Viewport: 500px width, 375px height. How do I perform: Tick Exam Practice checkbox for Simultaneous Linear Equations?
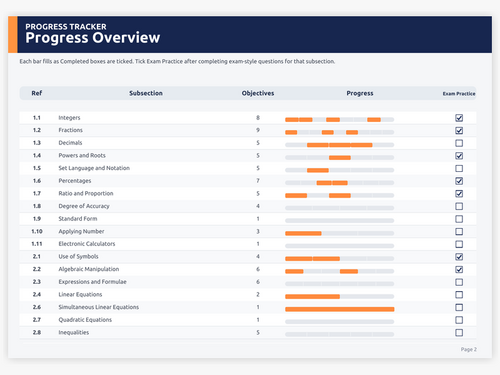click(459, 307)
